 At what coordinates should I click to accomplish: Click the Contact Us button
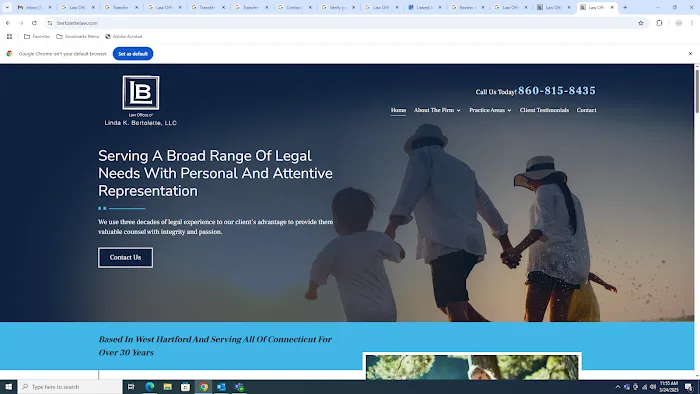click(125, 257)
